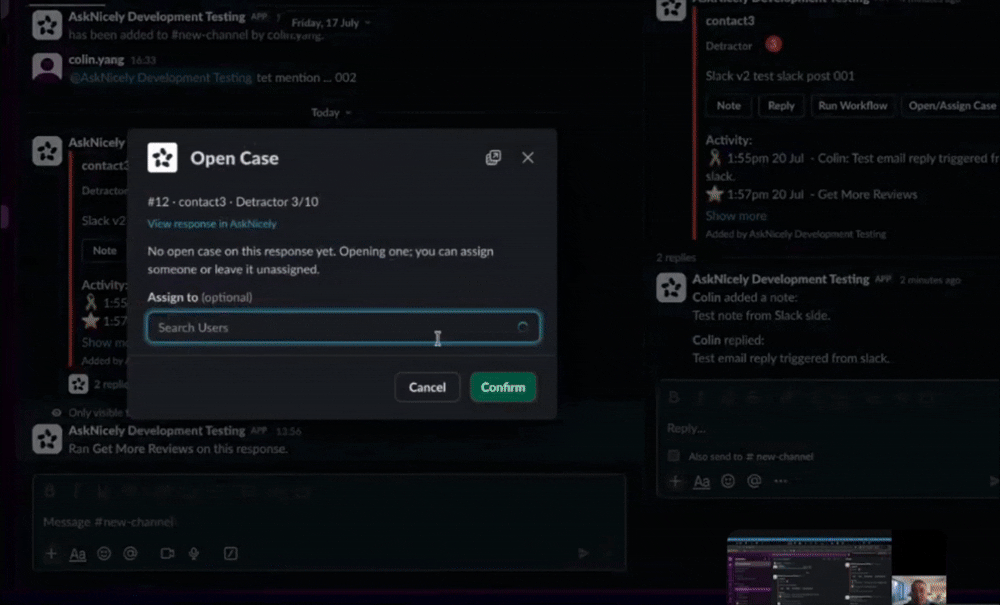Confirm opening the case
Viewport: 1000px width, 605px height.
point(503,387)
